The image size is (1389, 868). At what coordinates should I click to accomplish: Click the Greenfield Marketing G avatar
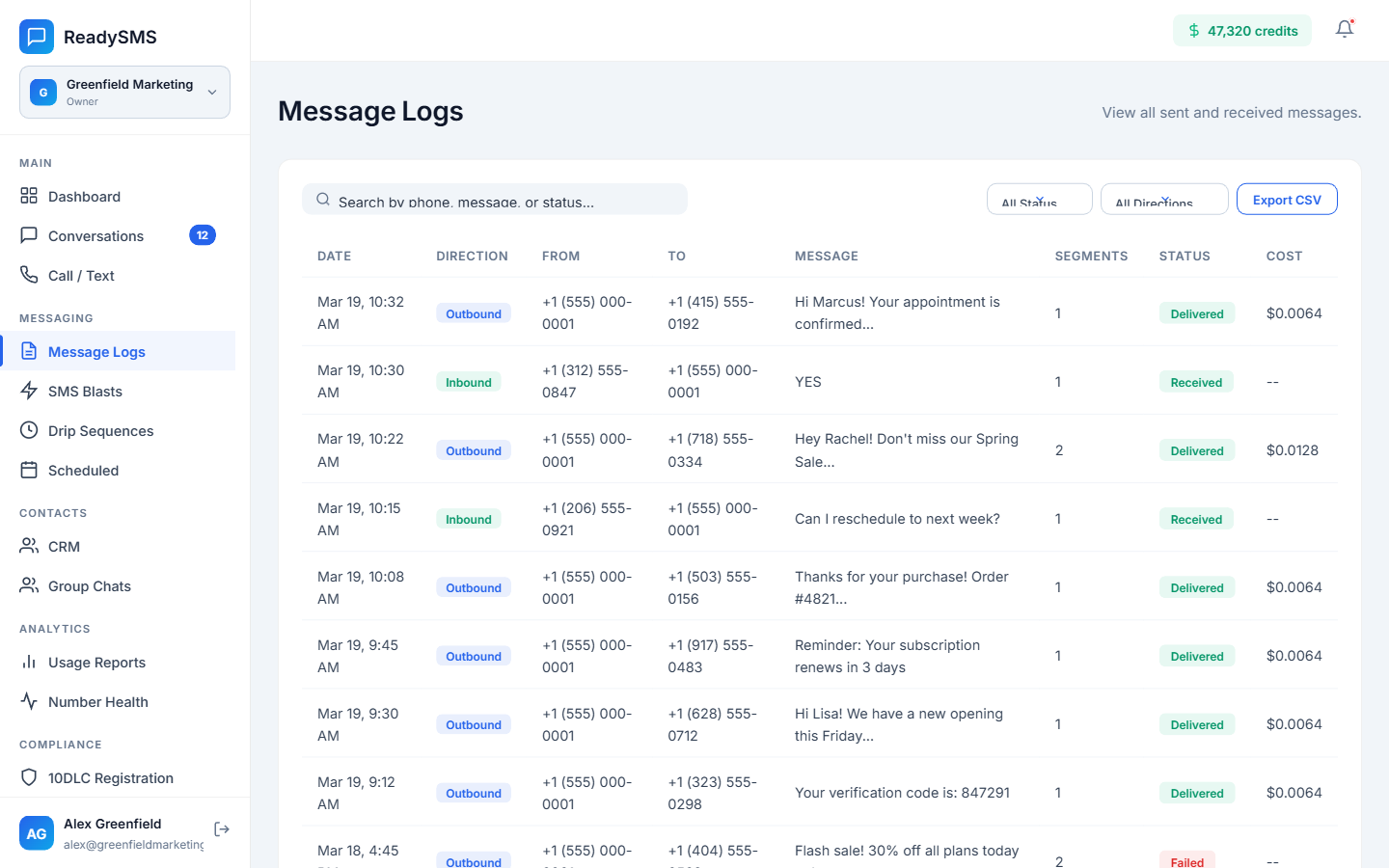[x=43, y=92]
